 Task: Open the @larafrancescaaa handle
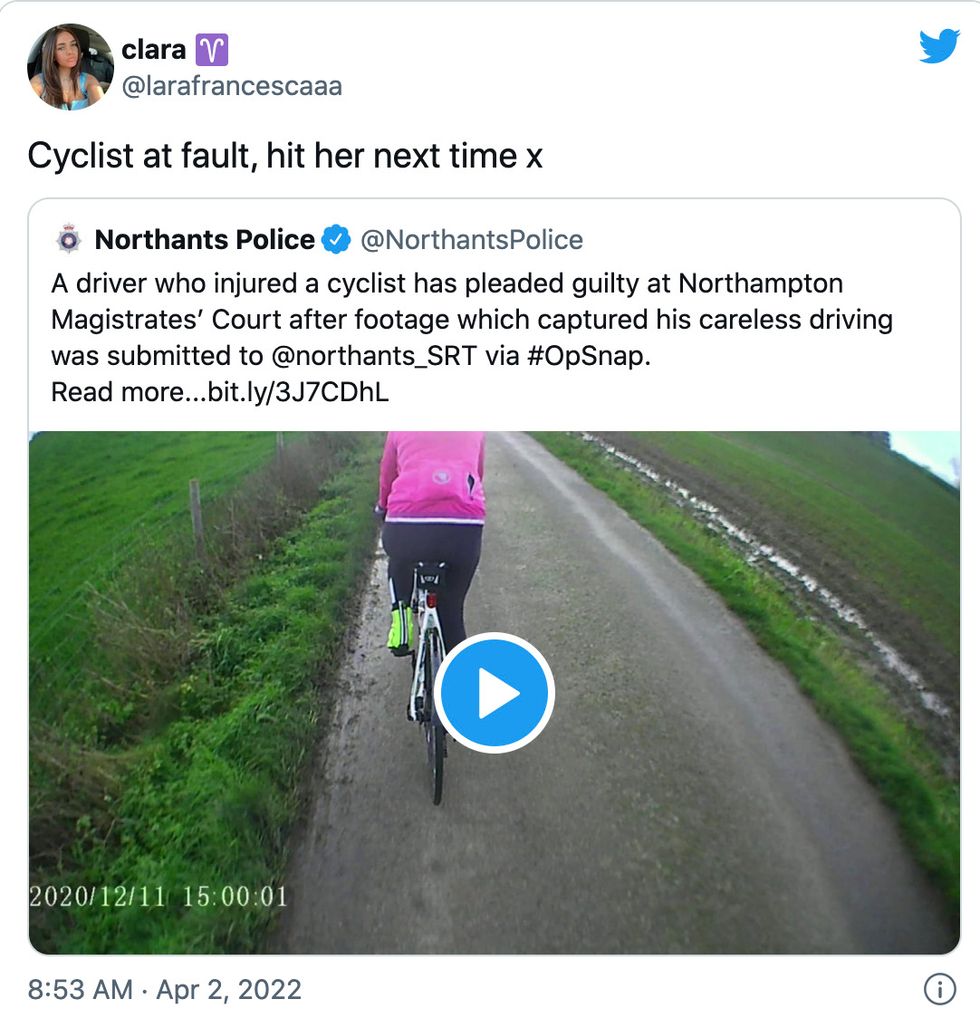pos(232,86)
